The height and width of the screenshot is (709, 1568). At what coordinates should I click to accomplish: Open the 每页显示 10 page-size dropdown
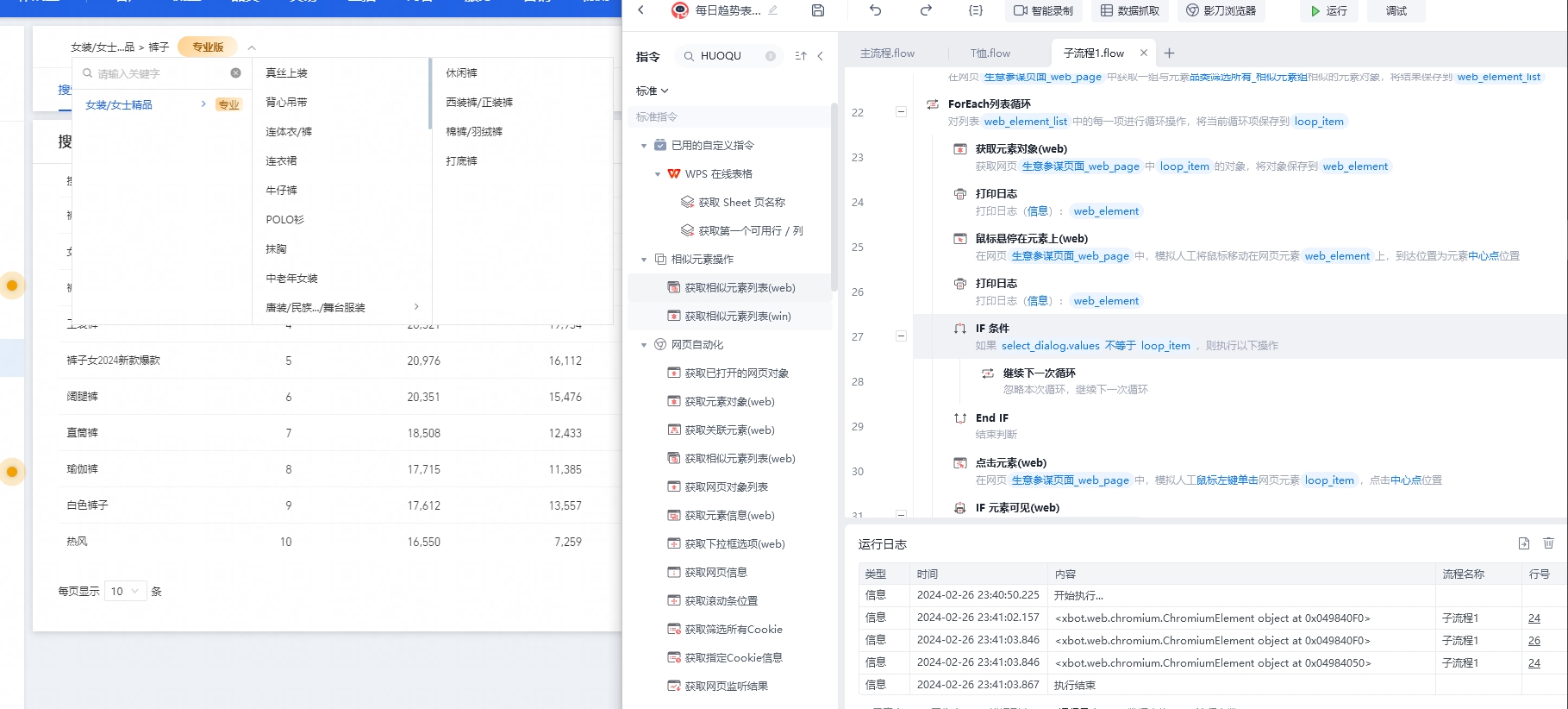point(125,592)
